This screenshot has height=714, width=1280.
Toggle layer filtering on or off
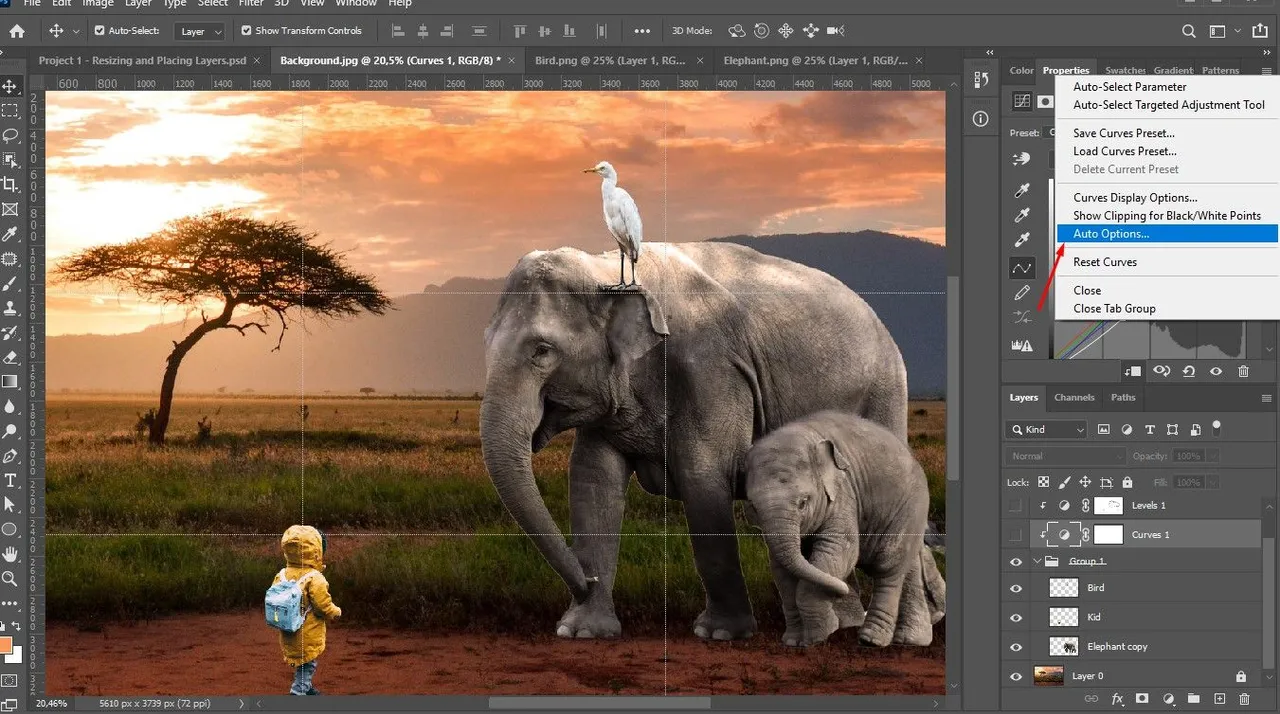[x=1216, y=428]
